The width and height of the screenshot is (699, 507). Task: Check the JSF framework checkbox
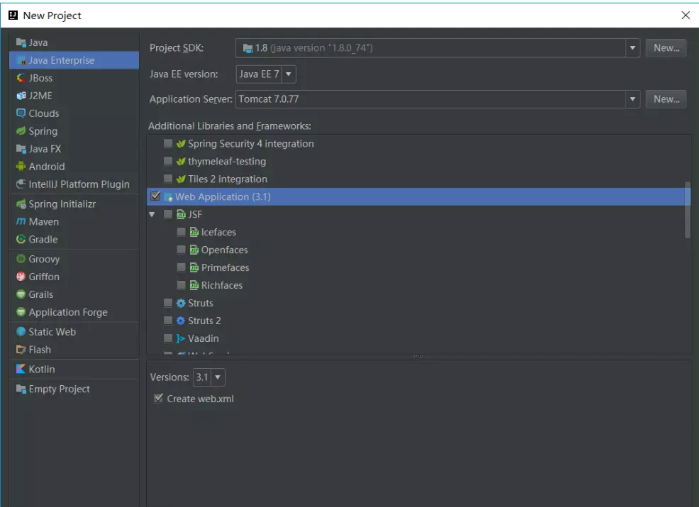(x=168, y=214)
